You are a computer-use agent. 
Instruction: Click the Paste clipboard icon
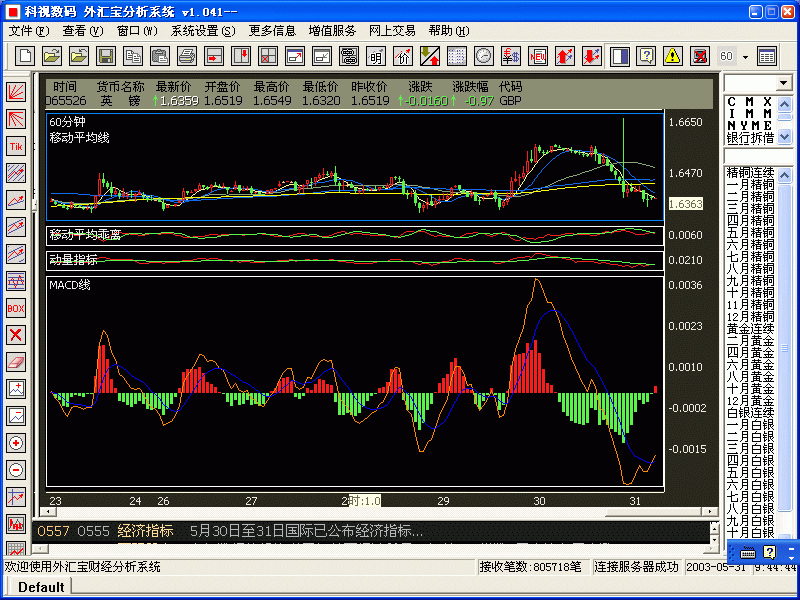[160, 56]
